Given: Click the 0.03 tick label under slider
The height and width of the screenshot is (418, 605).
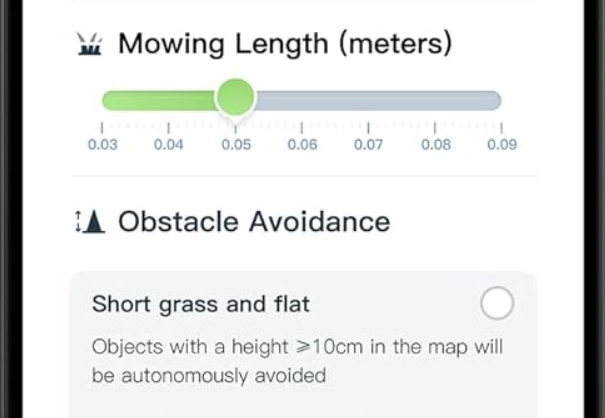Looking at the screenshot, I should pyautogui.click(x=103, y=145).
